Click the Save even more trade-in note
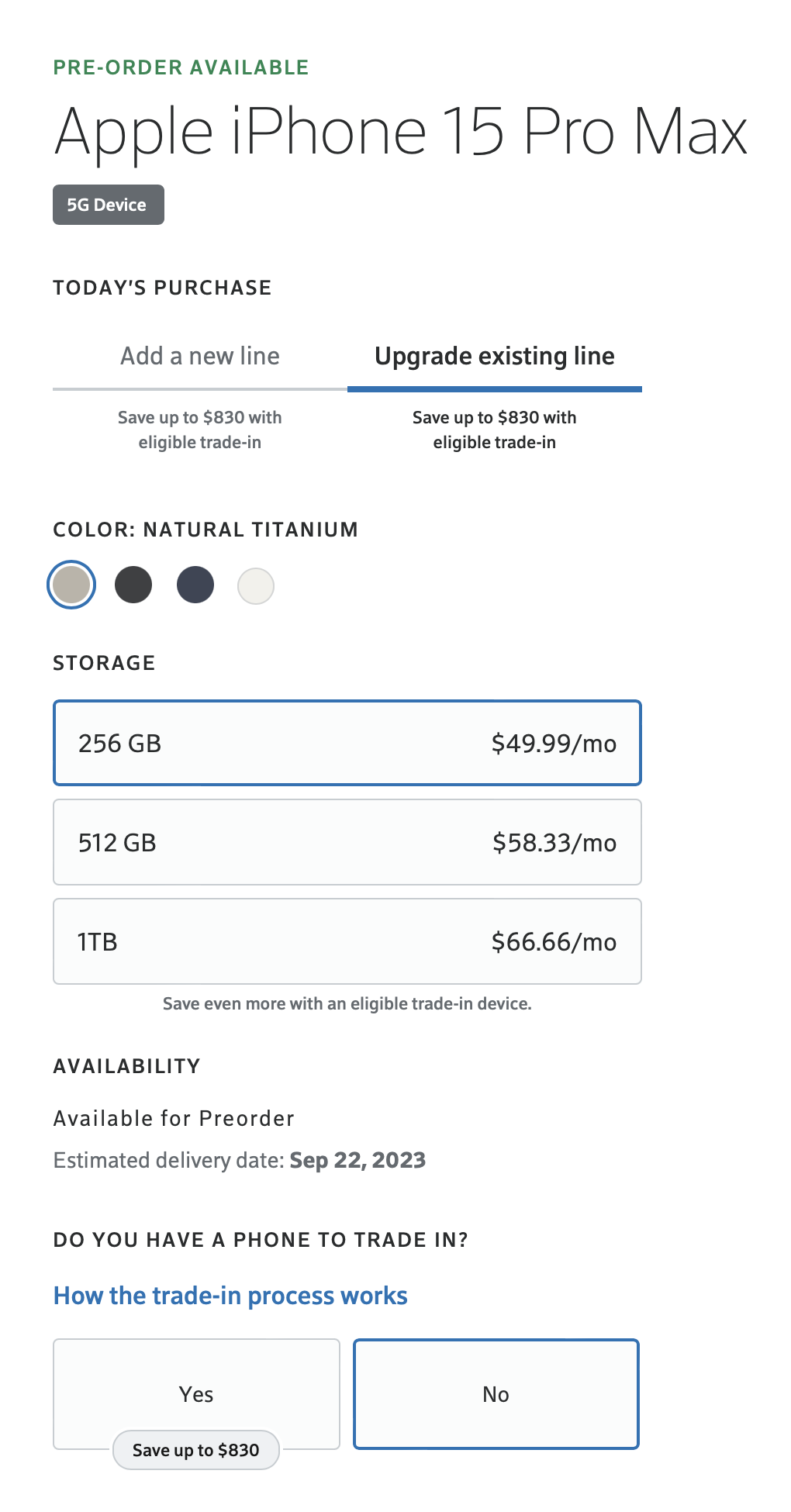This screenshot has width=791, height=1512. pos(347,1004)
